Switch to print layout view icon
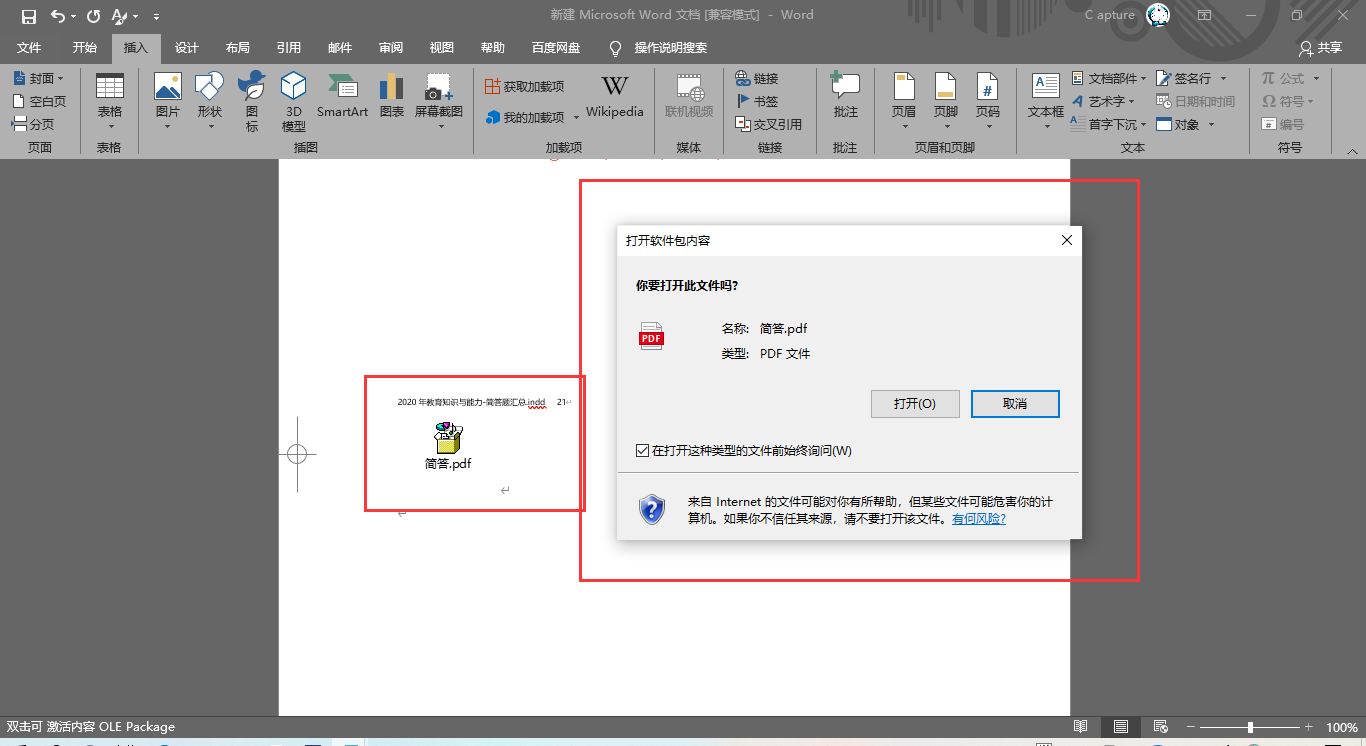The width and height of the screenshot is (1366, 746). coord(1121,727)
